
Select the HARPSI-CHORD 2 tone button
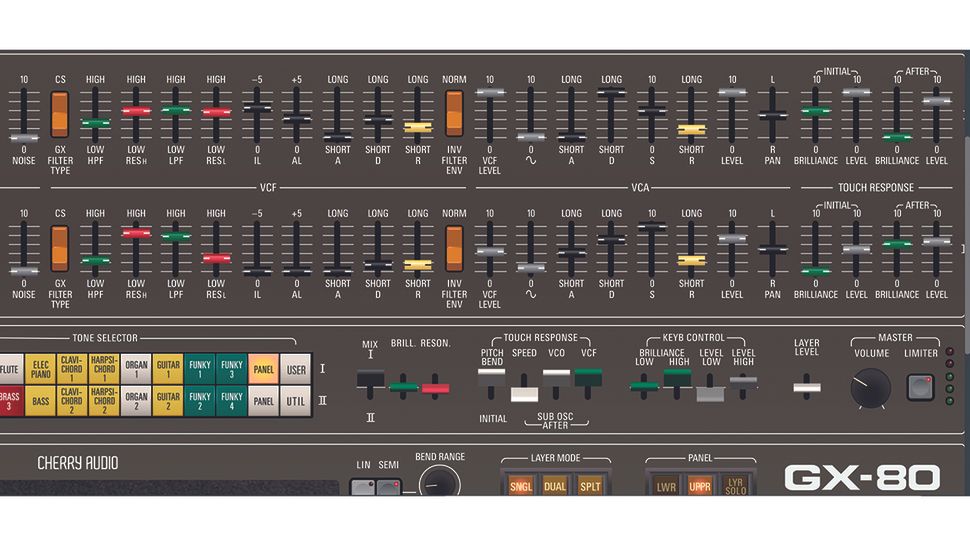(x=104, y=401)
